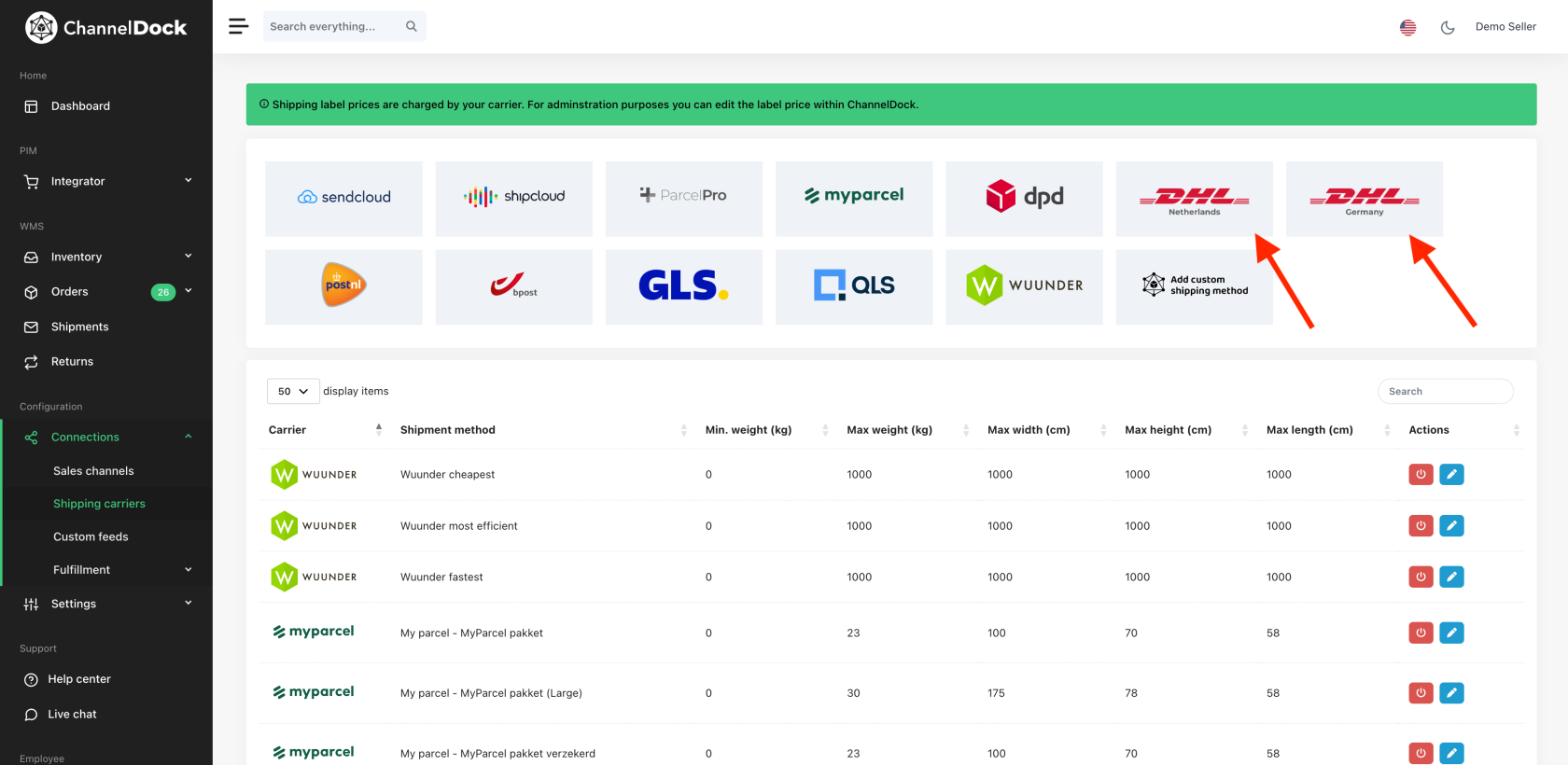Sort by Max weight (kg) column

click(x=907, y=430)
